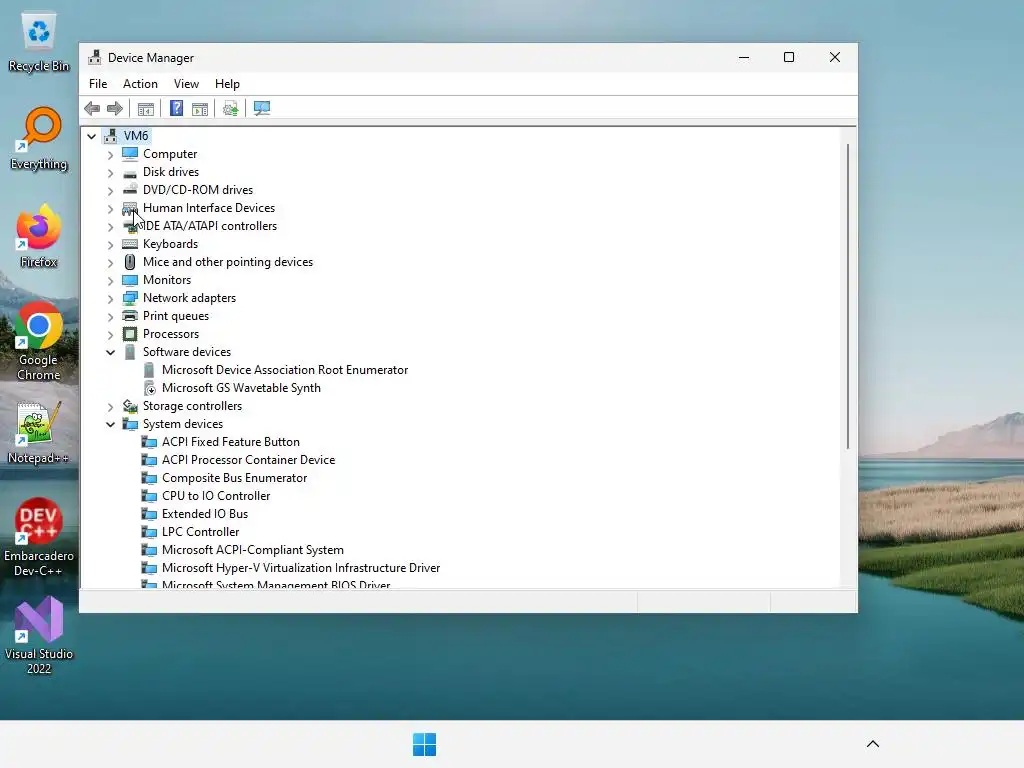
Task: Select Microsoft ACPI-Compliant System device
Action: (253, 550)
